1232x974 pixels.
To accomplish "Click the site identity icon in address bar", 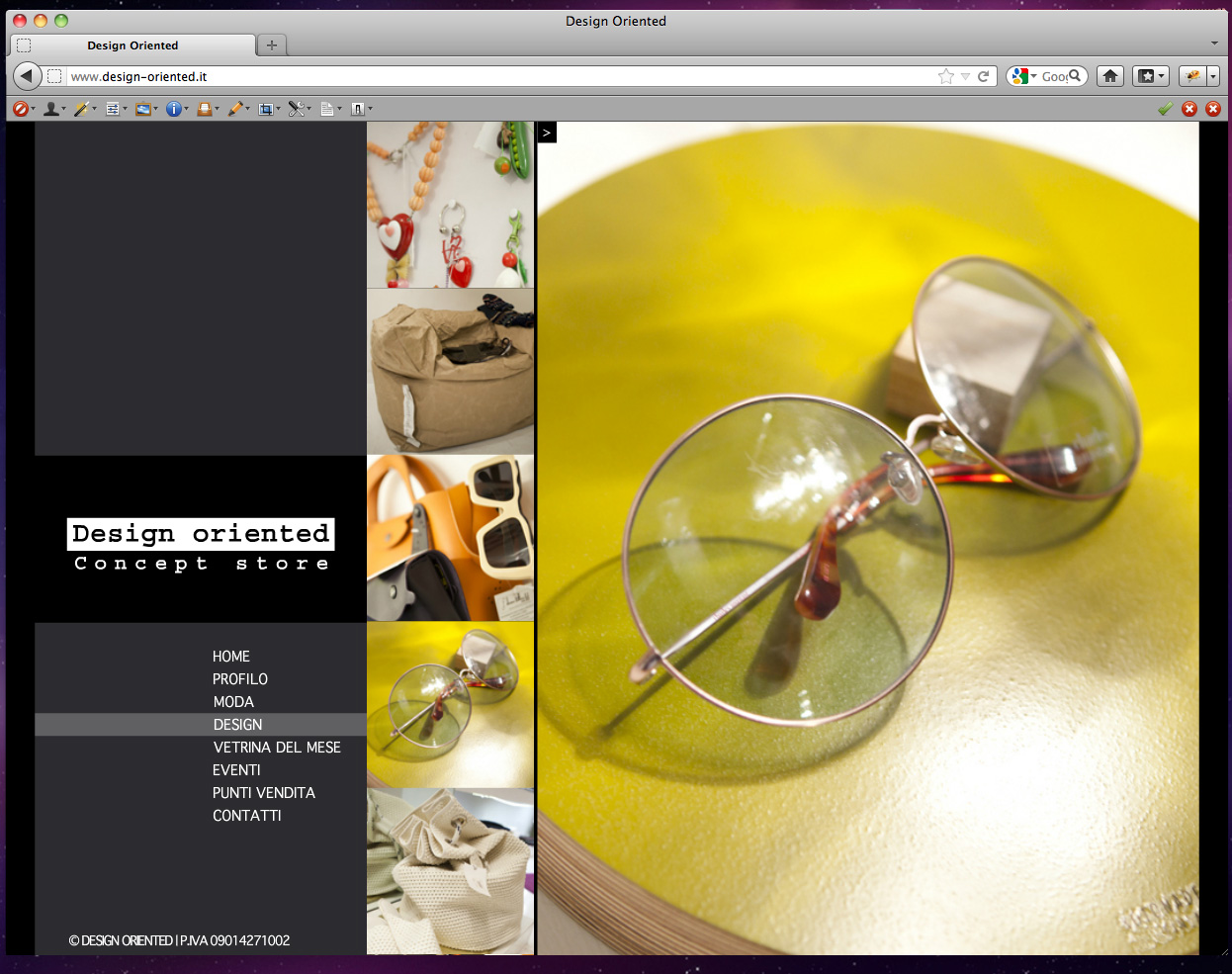I will [54, 76].
